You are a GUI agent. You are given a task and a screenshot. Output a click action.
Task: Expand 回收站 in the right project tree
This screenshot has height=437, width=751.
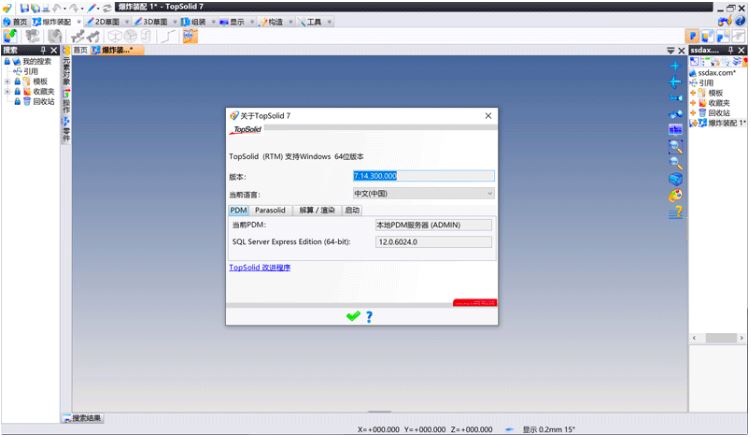692,112
